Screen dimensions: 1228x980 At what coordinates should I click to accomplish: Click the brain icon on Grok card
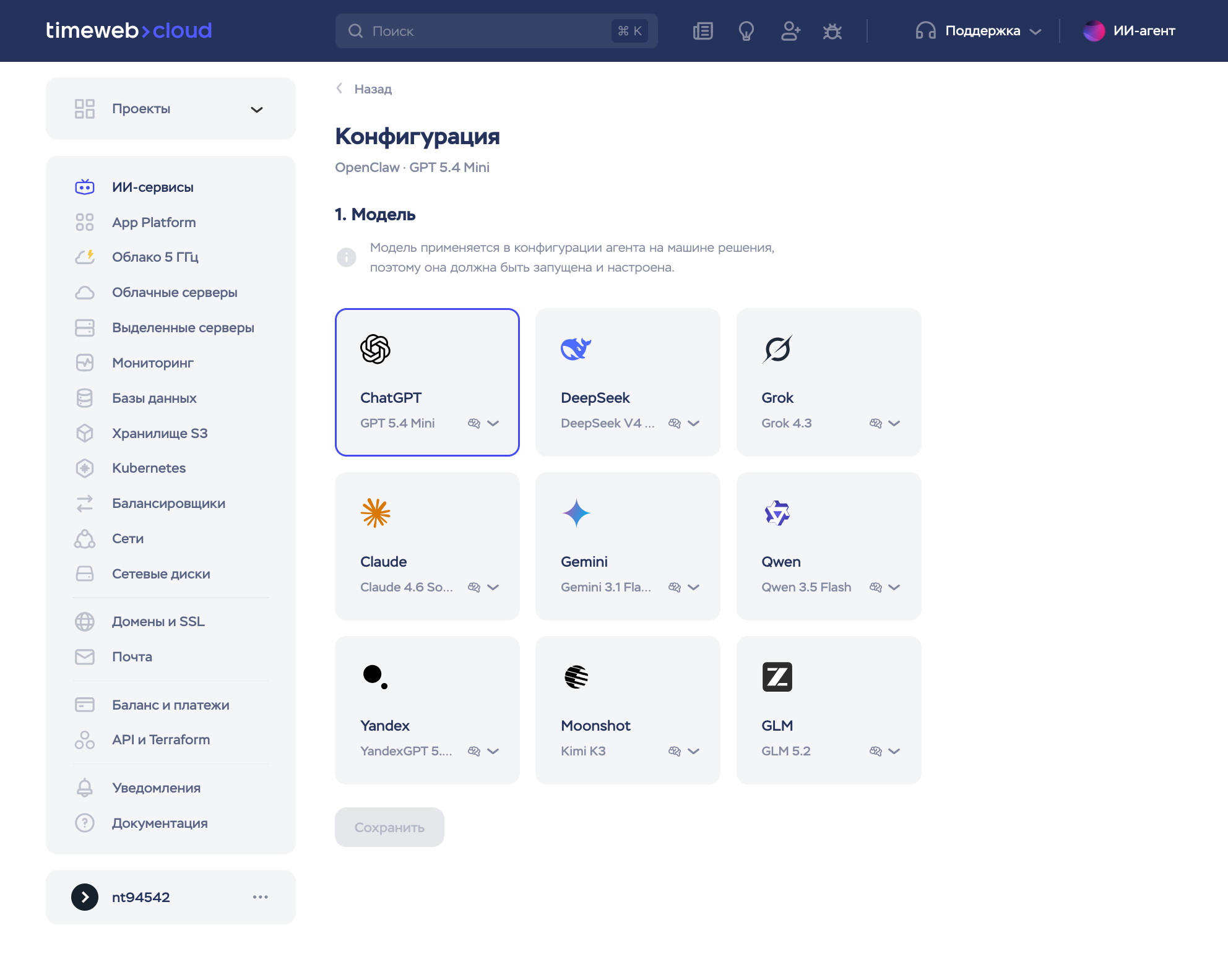tap(876, 423)
